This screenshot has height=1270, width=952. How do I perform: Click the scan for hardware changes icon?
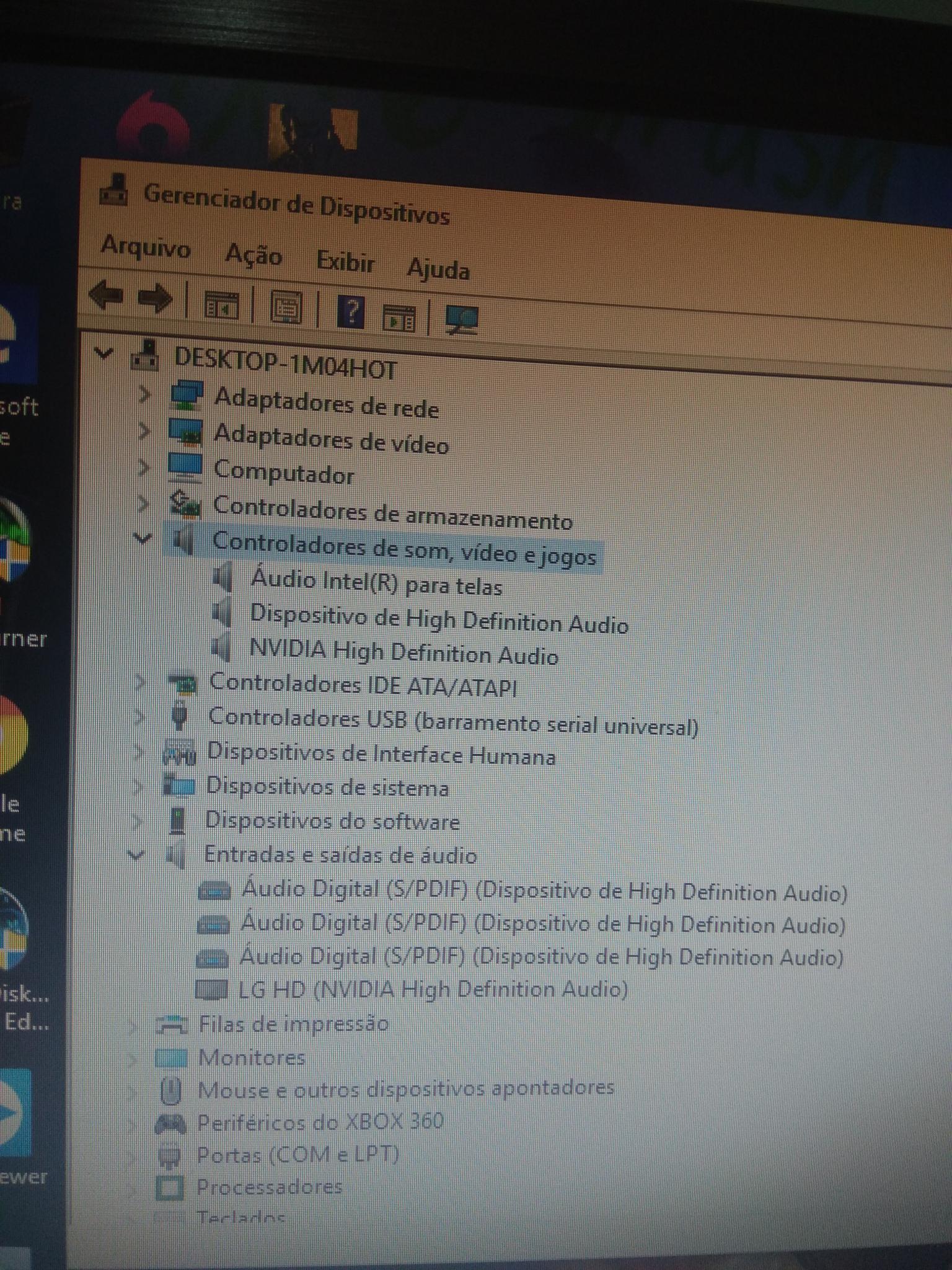(x=461, y=320)
